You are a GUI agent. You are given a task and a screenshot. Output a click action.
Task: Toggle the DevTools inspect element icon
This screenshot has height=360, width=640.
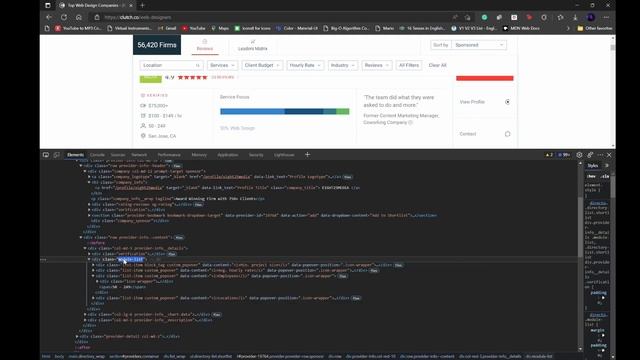pos(46,155)
